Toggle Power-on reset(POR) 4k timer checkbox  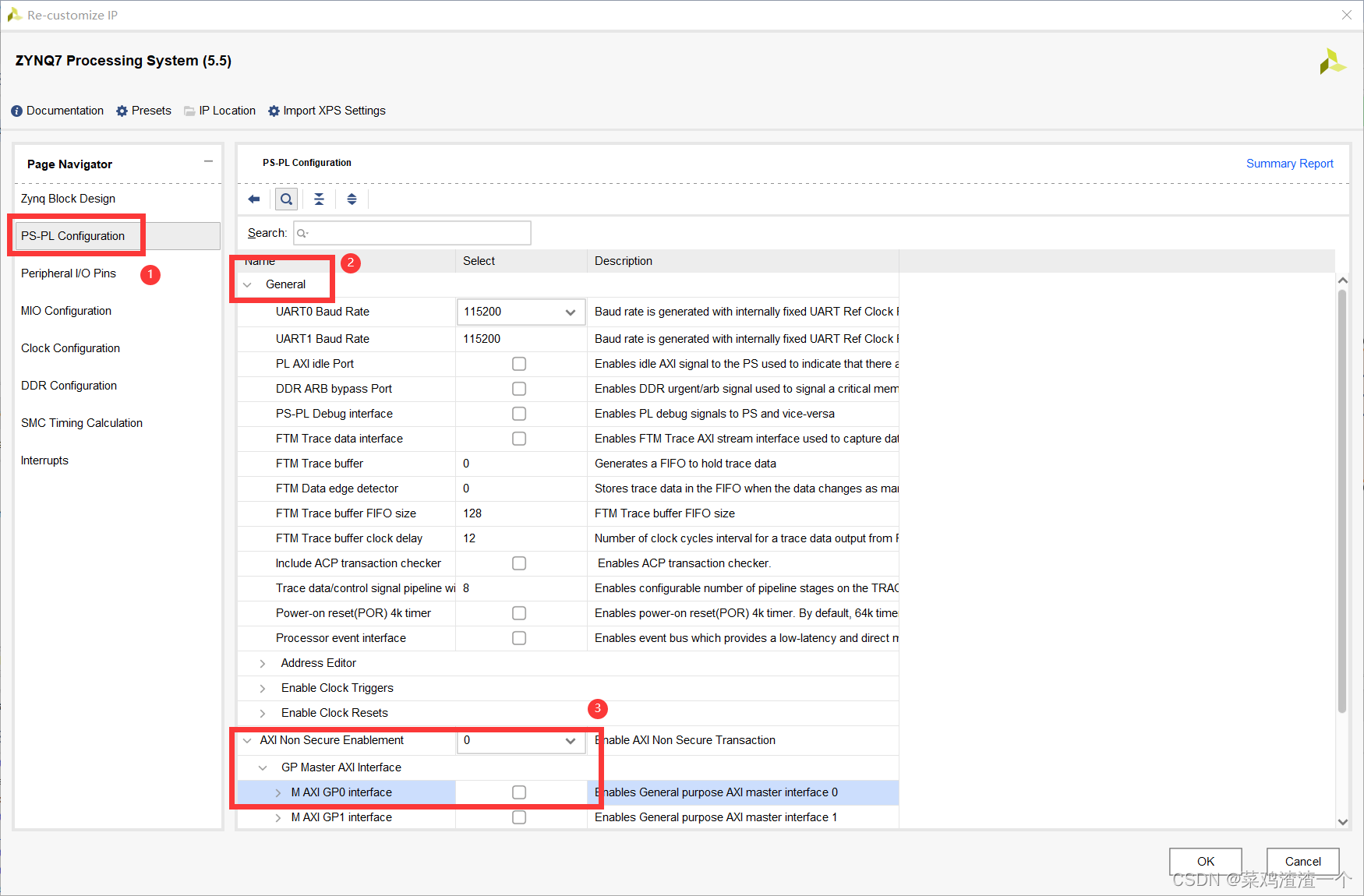[x=519, y=613]
